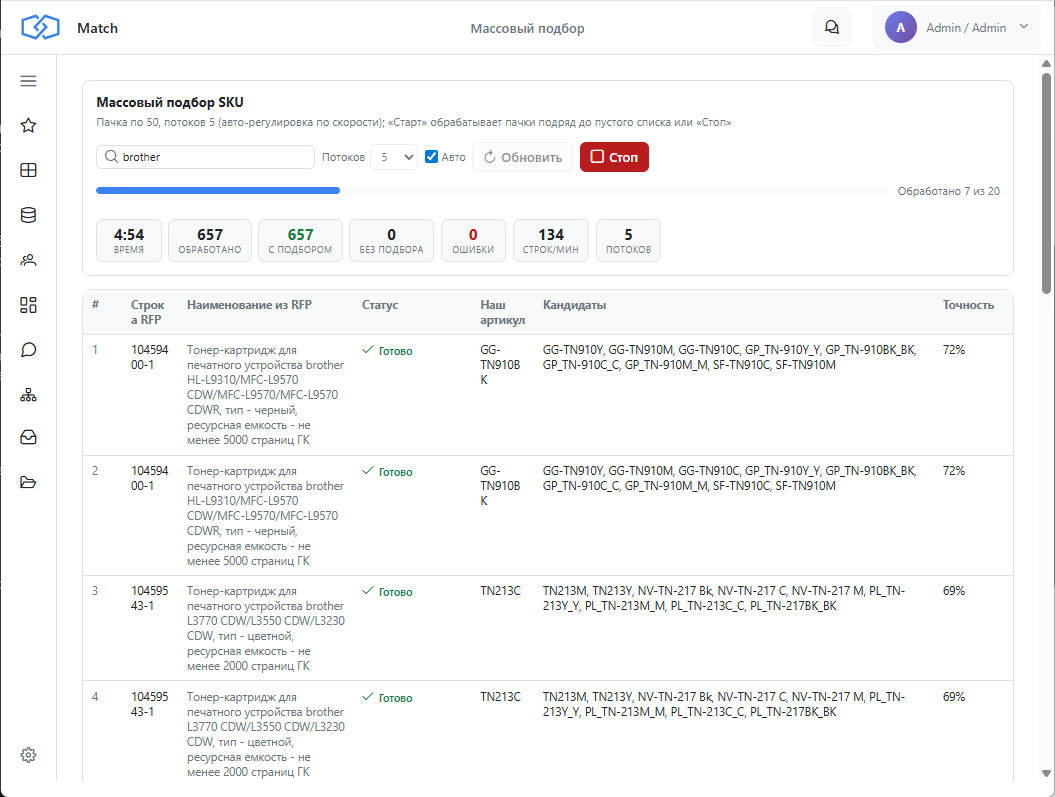Open the folder icon in sidebar

[28, 482]
